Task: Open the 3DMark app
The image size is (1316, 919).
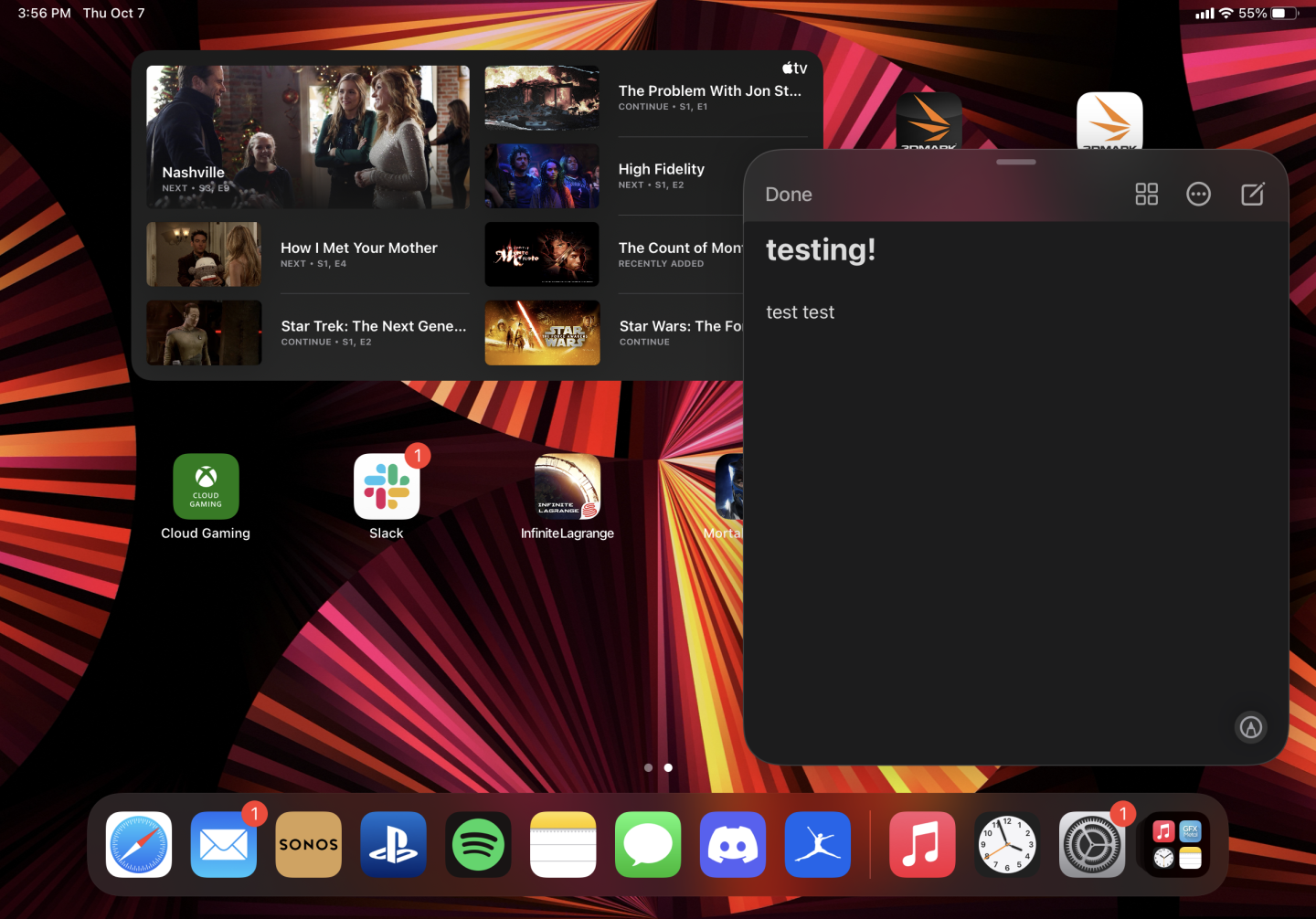Action: 929,121
